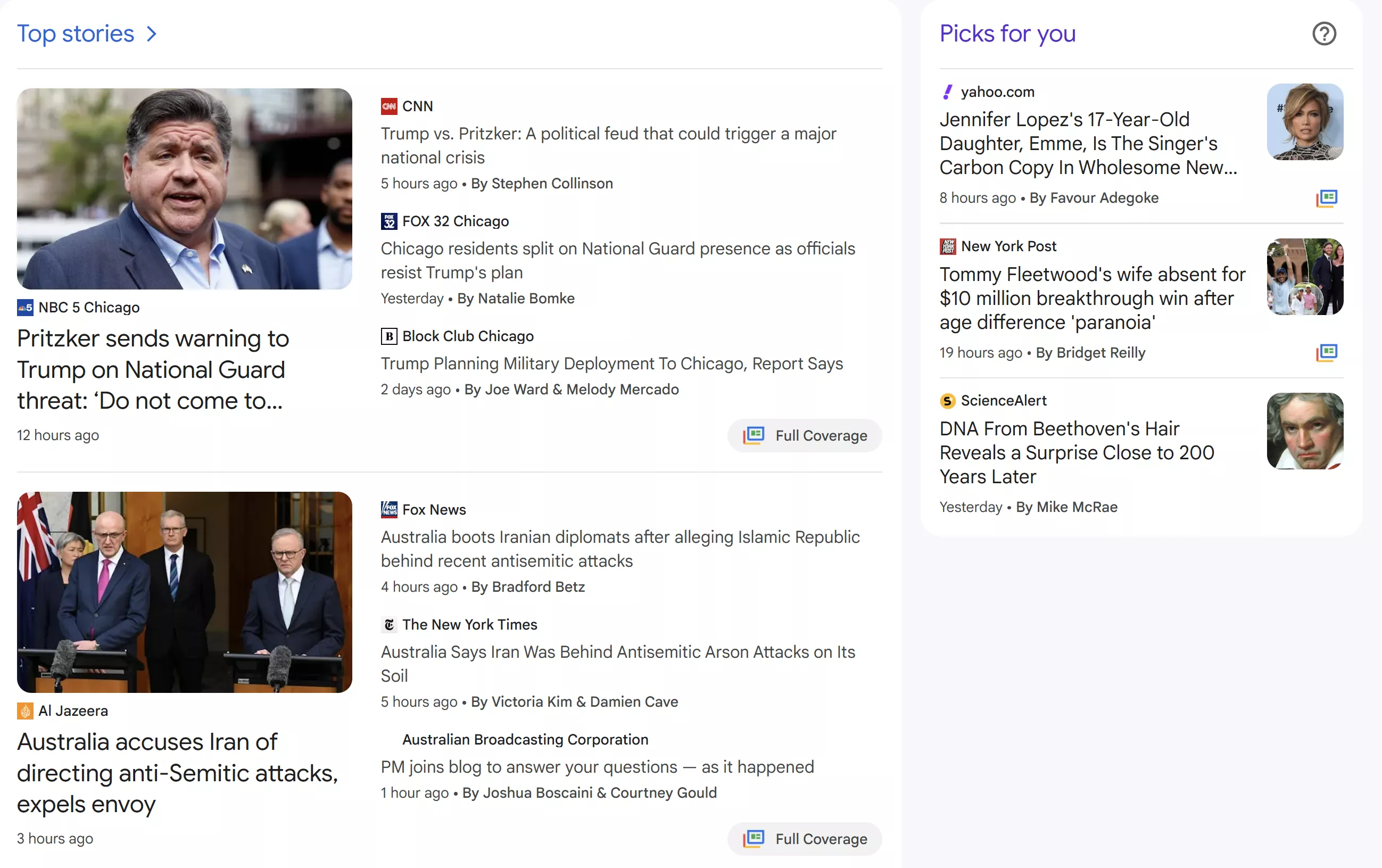1382x868 pixels.
Task: Click Full Coverage icon beside Tommy Fleetwood story
Action: coord(1327,353)
